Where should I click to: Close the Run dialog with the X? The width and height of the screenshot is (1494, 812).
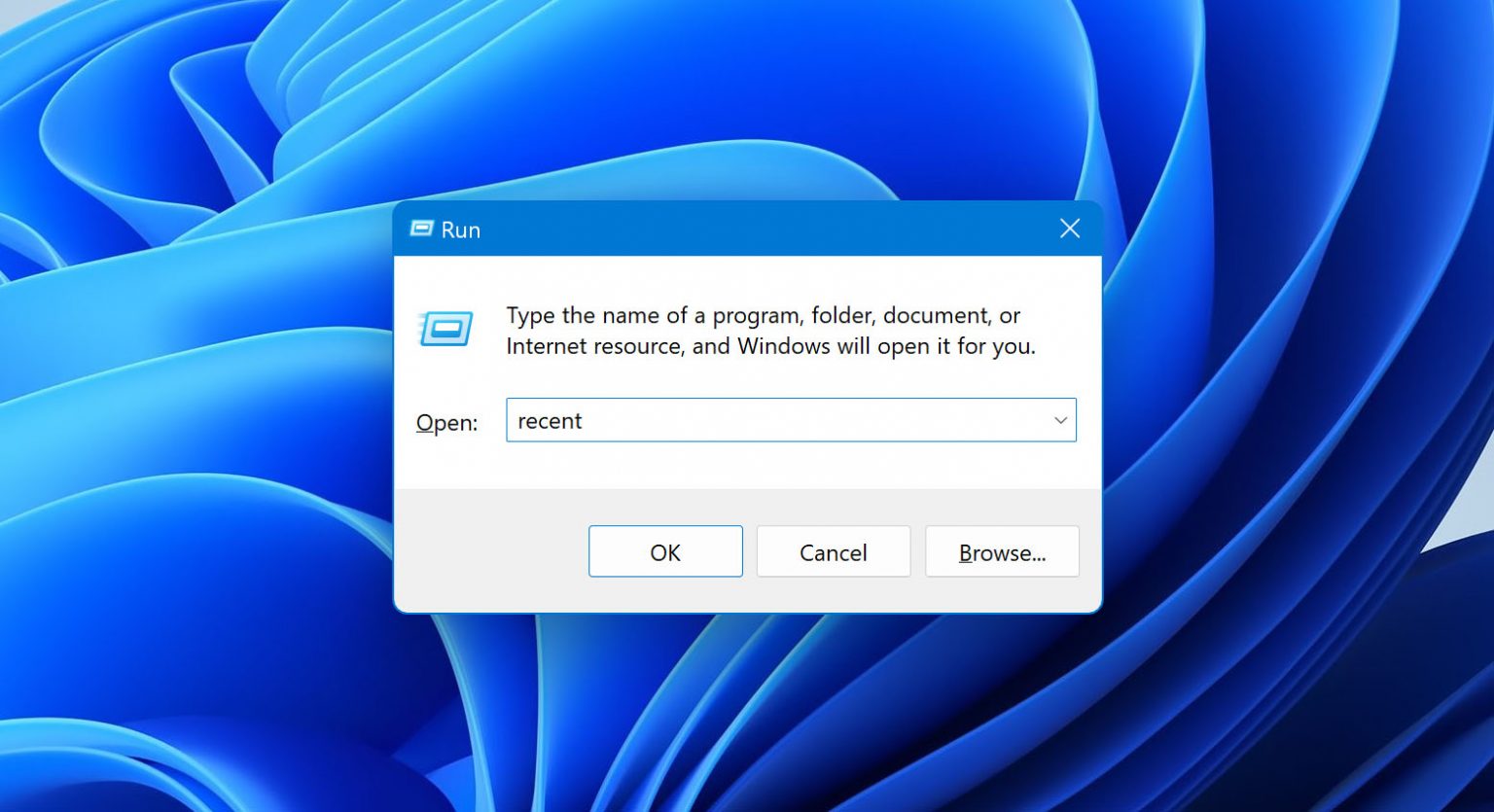point(1070,229)
